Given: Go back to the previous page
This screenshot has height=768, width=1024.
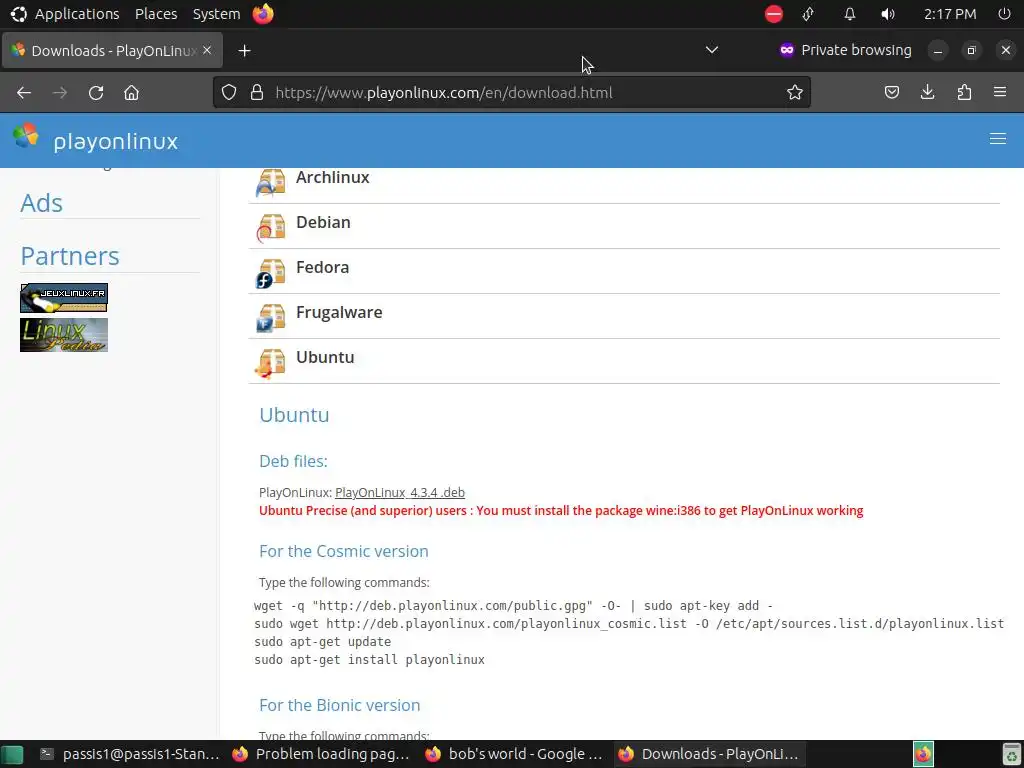Looking at the screenshot, I should pos(24,93).
